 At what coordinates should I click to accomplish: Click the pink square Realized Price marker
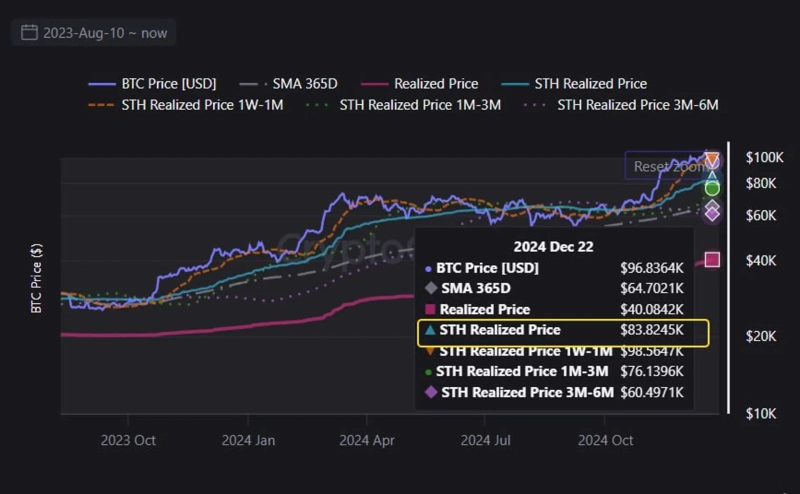click(712, 260)
